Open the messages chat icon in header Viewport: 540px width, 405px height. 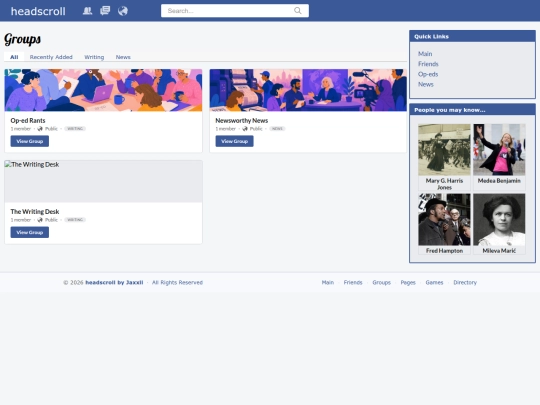pos(105,11)
